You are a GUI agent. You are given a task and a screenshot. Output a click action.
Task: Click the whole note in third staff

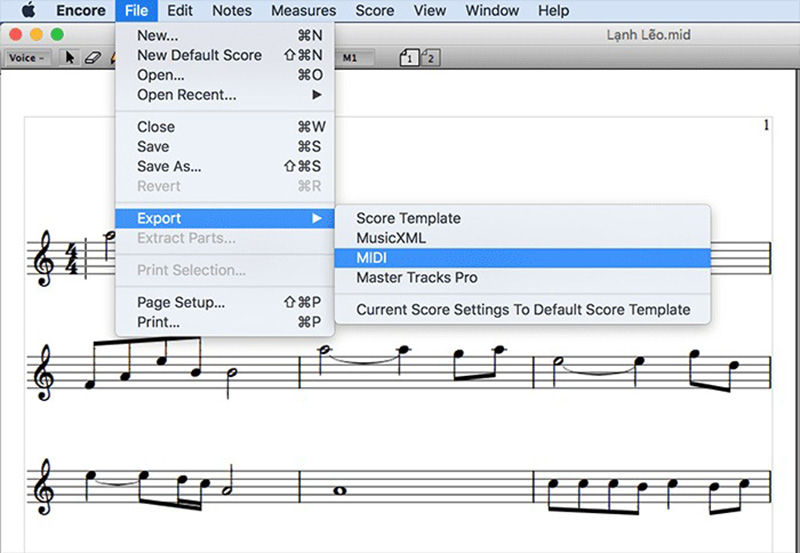[x=340, y=491]
